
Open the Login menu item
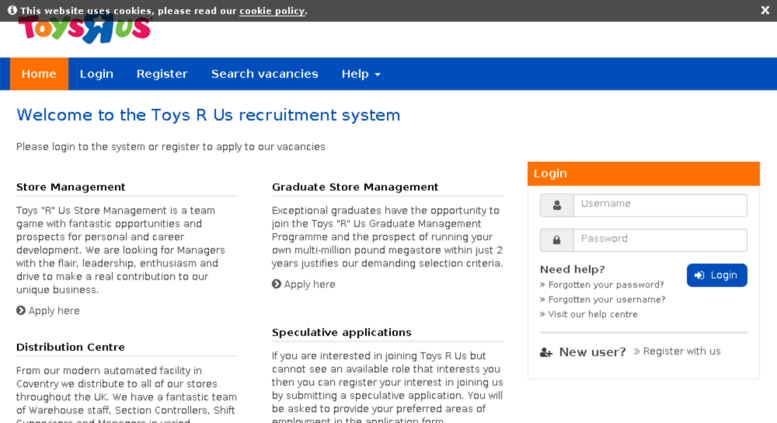(x=97, y=74)
